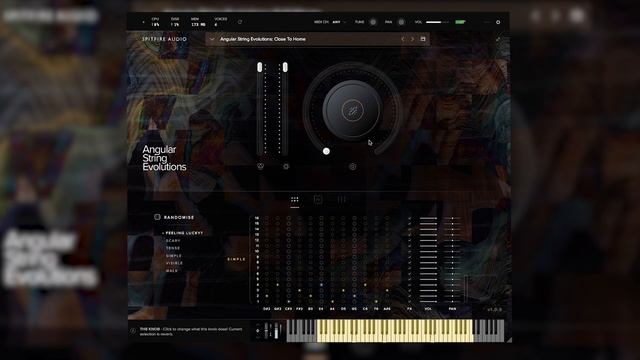Select the Visible randomise mode
Image resolution: width=640 pixels, height=360 pixels.
point(174,263)
